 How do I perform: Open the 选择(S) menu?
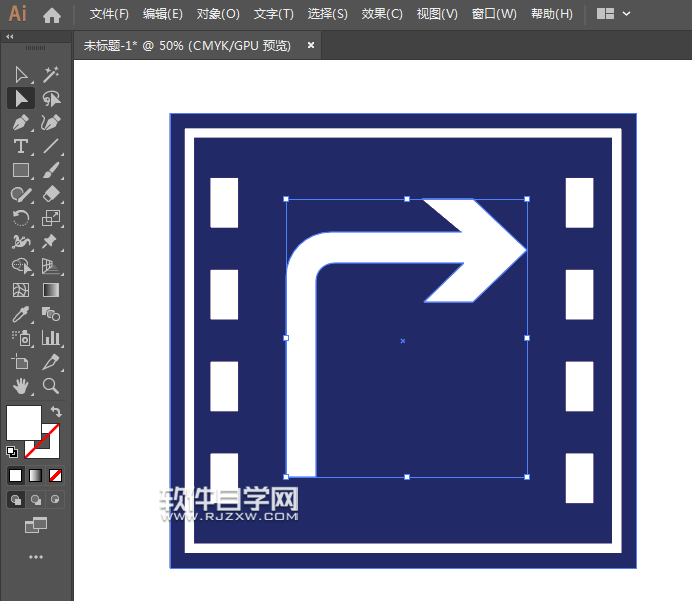point(327,14)
